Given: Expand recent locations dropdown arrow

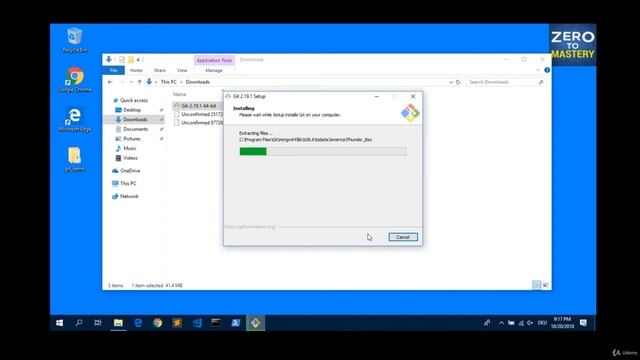Looking at the screenshot, I should click(x=131, y=82).
